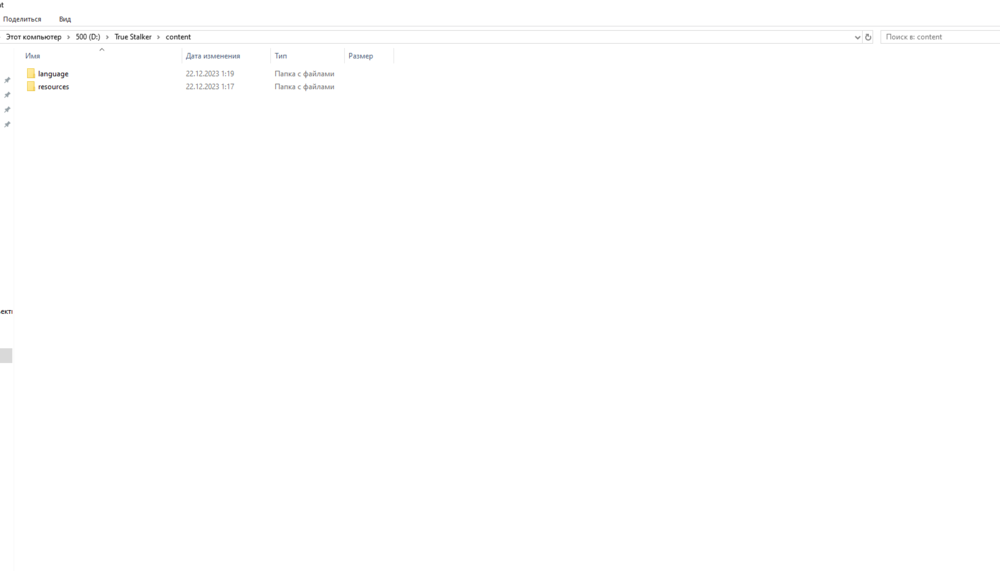Open address bar history dropdown
The image size is (1000, 571).
coord(857,37)
